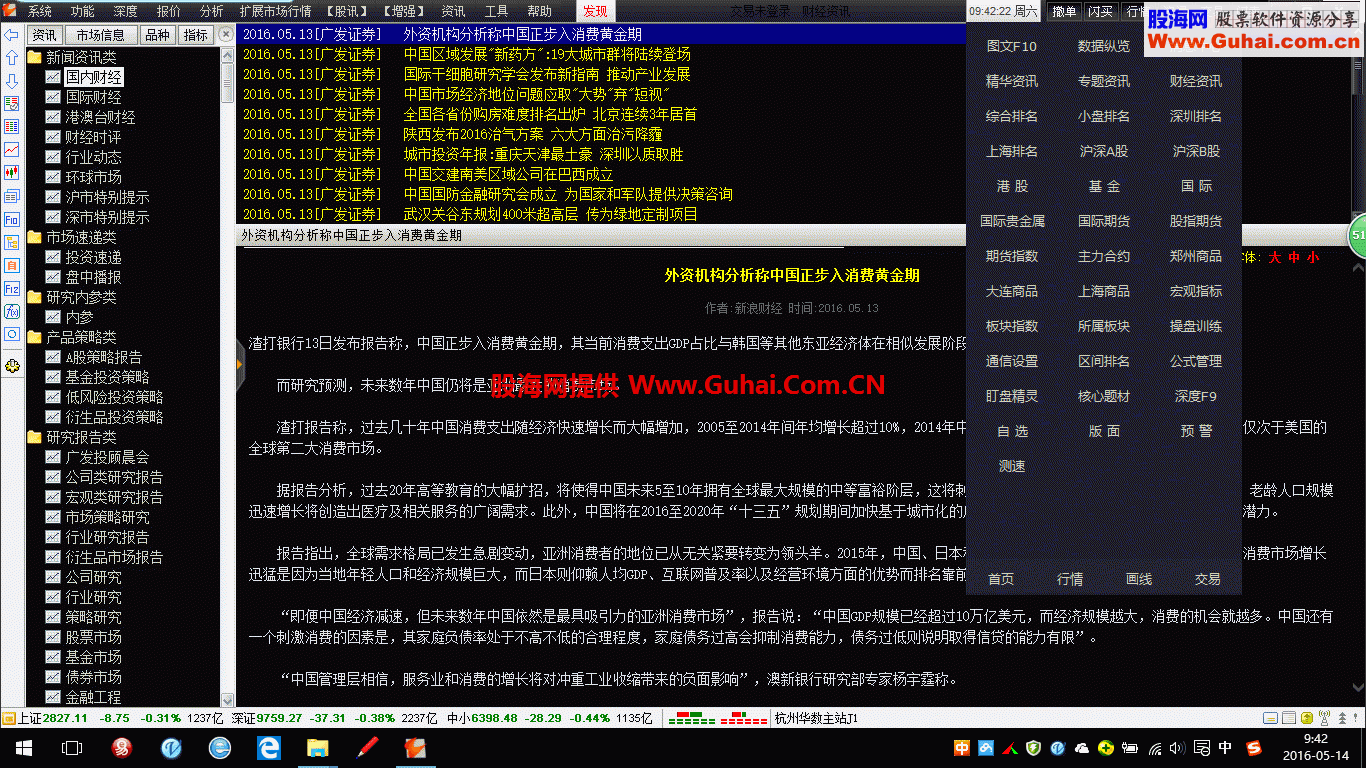Open the yellow gear settings icon
The width and height of the screenshot is (1366, 768).
11,366
